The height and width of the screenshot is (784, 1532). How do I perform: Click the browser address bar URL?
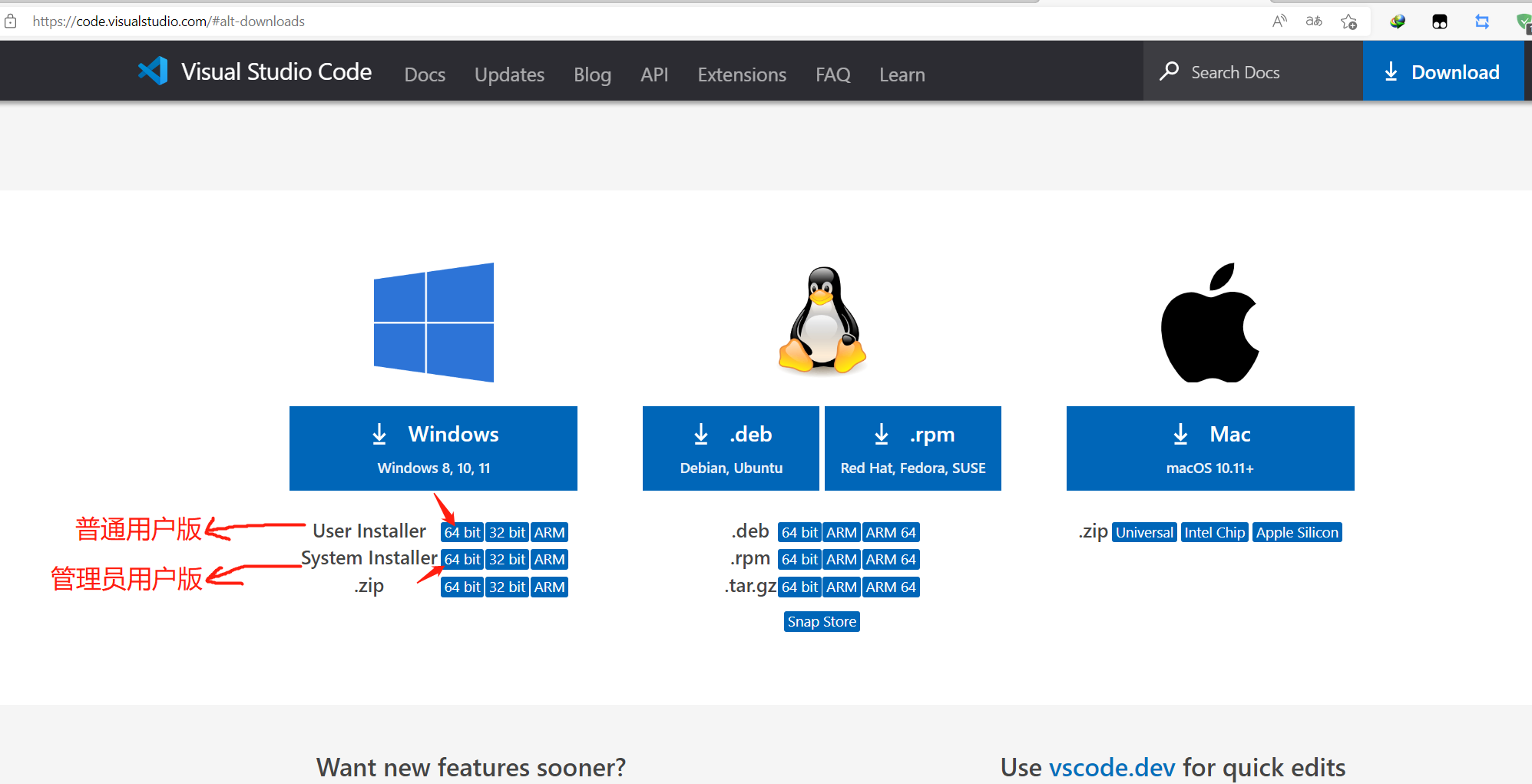(168, 22)
